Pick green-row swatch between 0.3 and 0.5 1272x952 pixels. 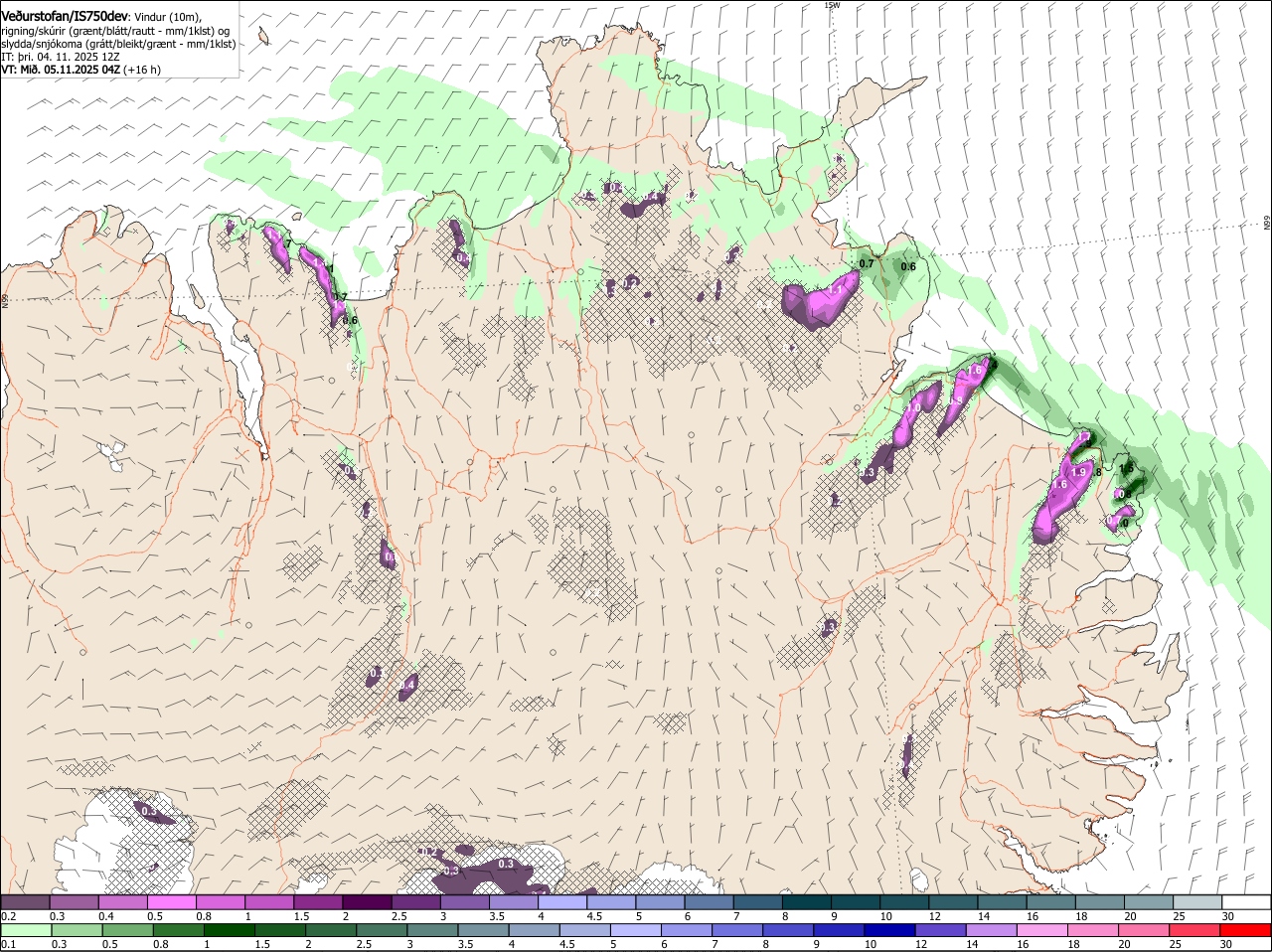[x=76, y=931]
